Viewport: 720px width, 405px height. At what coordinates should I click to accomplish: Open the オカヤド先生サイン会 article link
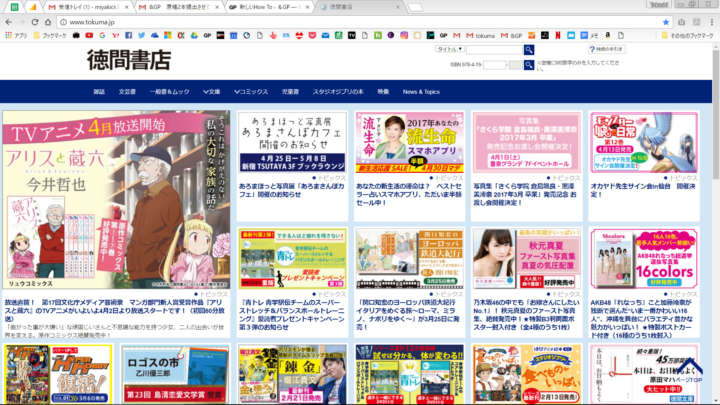(x=643, y=191)
